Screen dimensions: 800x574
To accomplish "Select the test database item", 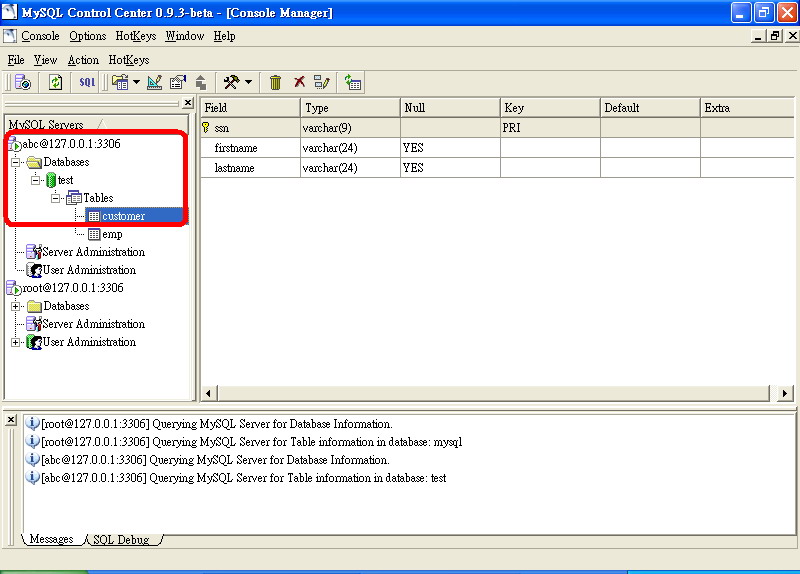I will coord(65,180).
